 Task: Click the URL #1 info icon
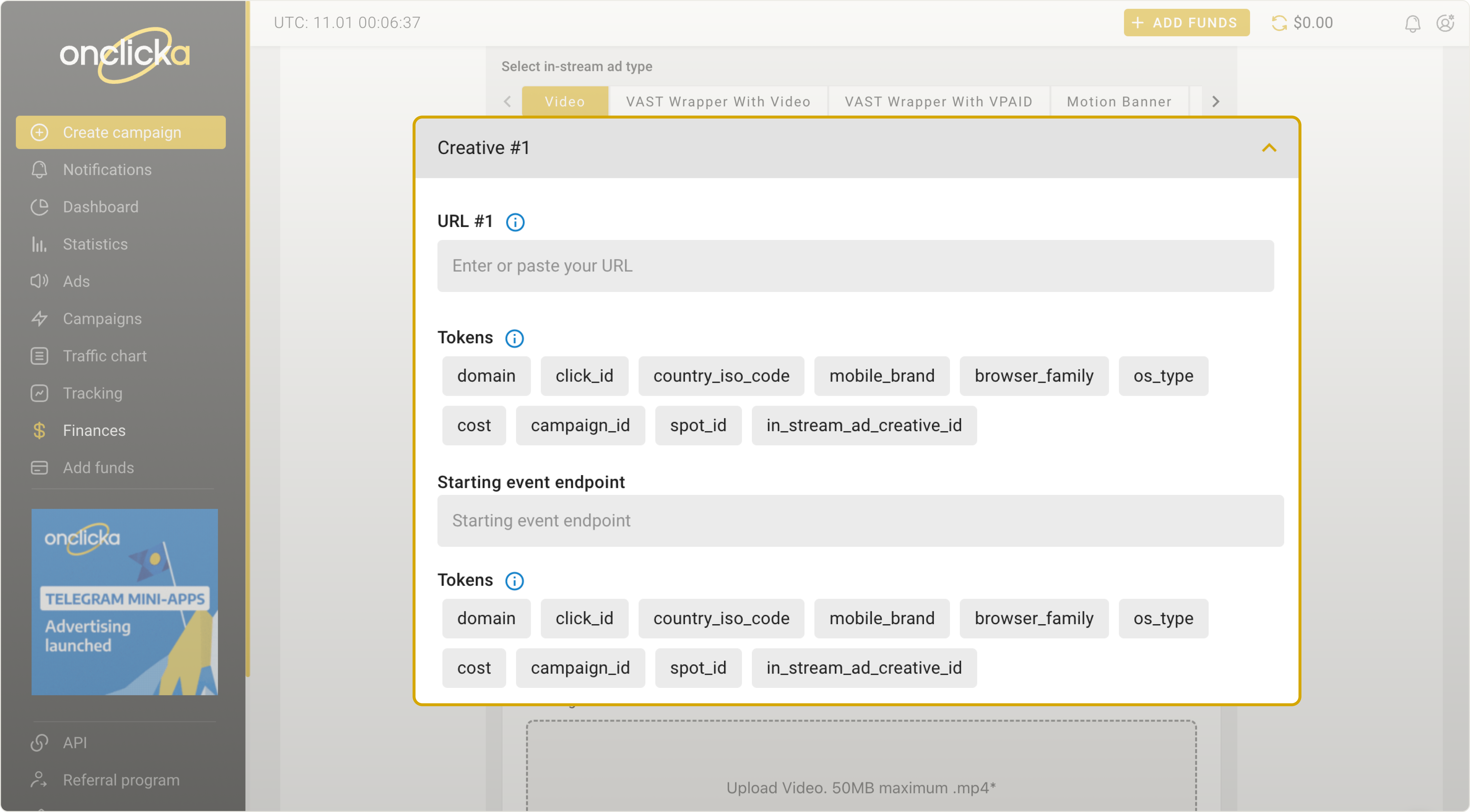(x=515, y=222)
